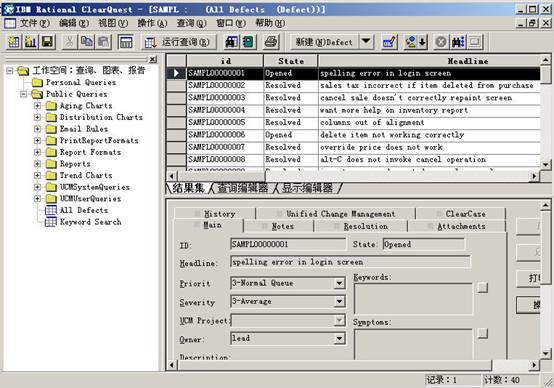The height and width of the screenshot is (388, 554).
Task: Expand the UCMUserQueries folder
Action: [x=37, y=199]
